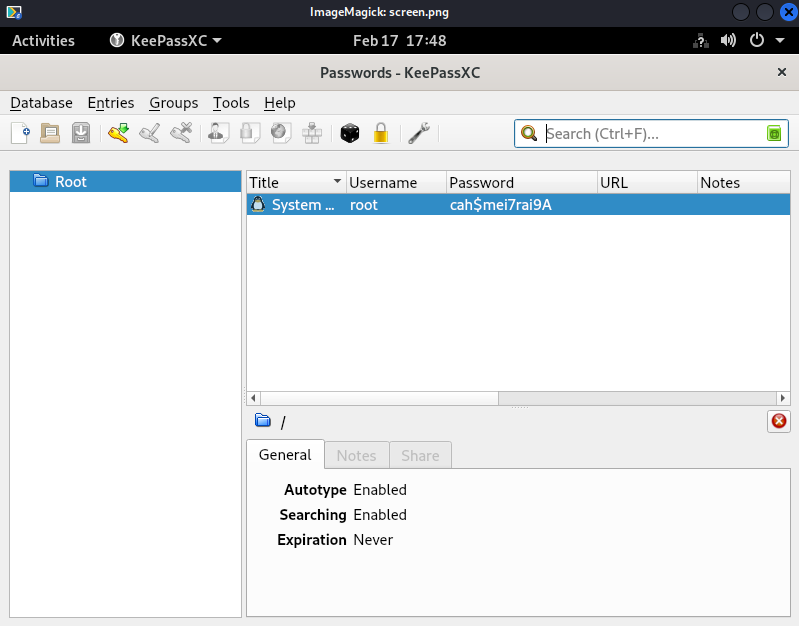Viewport: 799px width, 626px height.
Task: Create a new database via toolbar icon
Action: point(20,134)
